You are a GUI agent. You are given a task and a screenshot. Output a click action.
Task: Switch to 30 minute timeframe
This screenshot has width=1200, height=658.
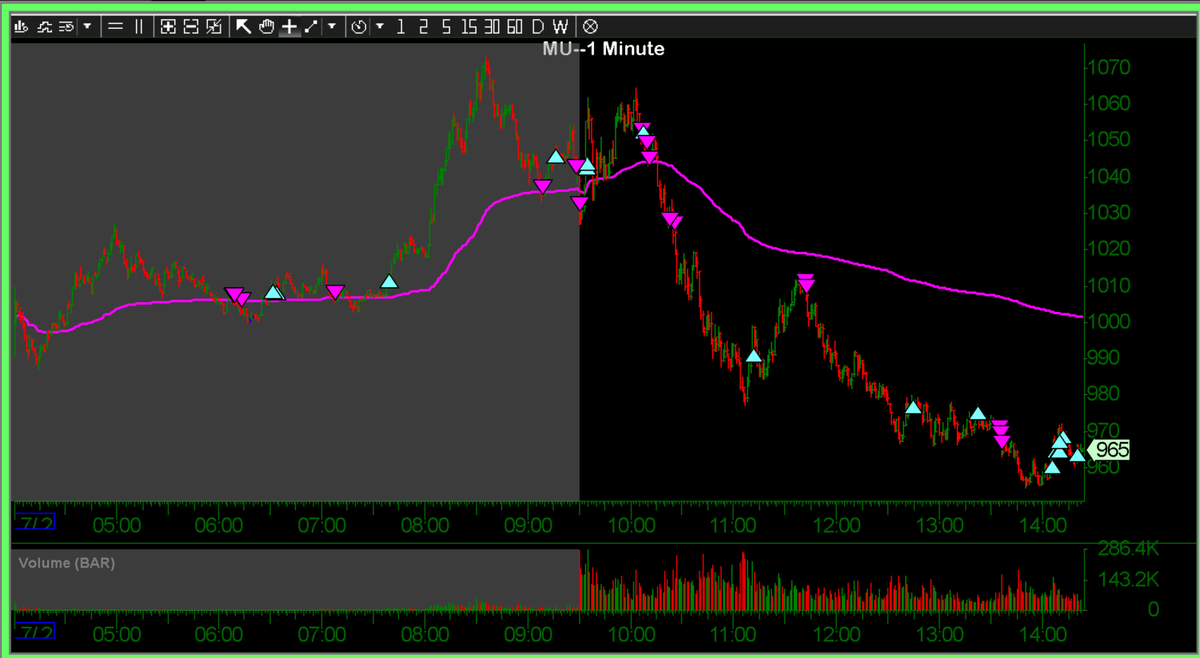tap(493, 27)
